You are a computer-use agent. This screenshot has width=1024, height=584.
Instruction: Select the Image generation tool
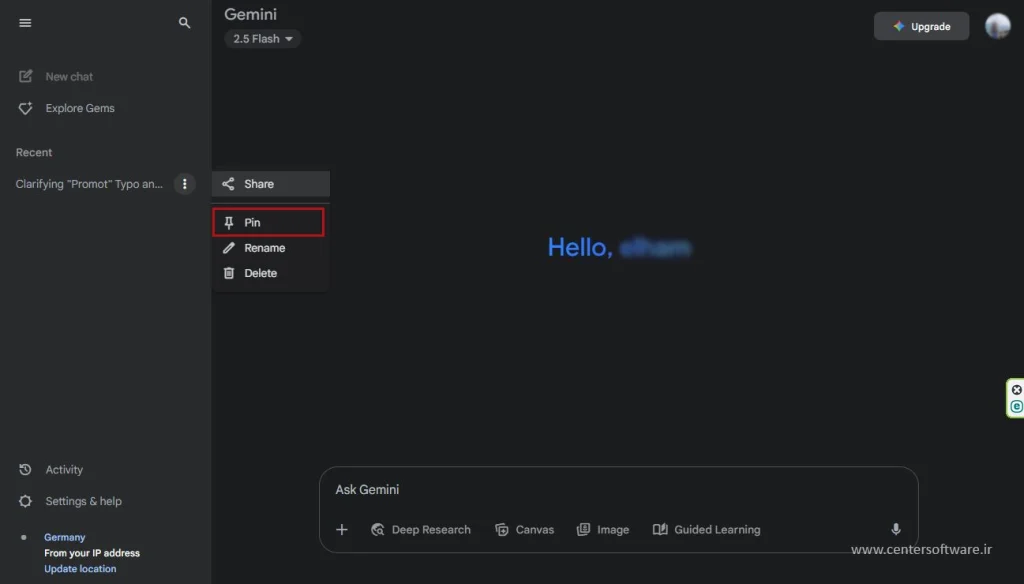(603, 529)
